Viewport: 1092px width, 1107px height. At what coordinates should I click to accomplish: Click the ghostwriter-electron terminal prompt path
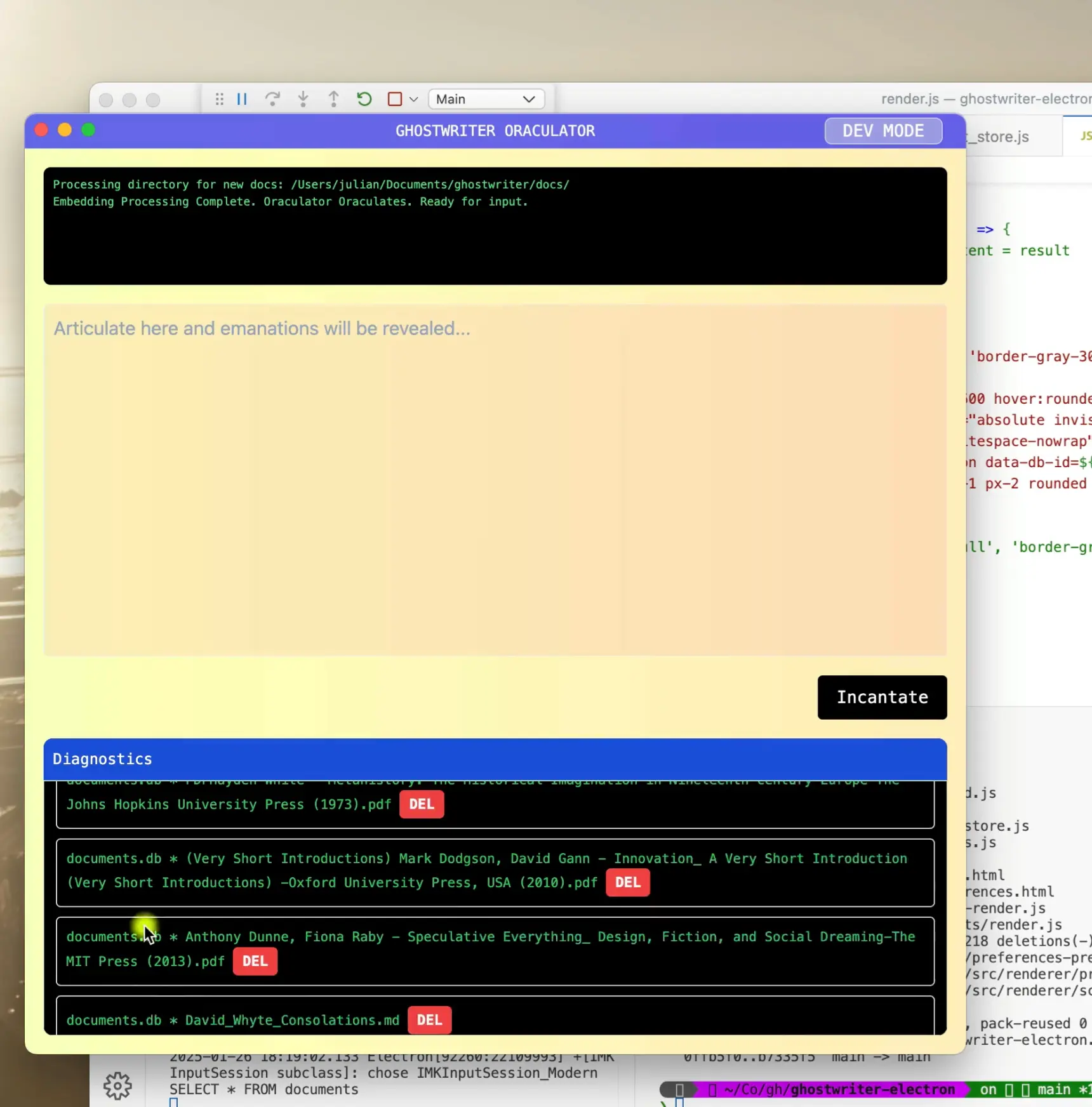[839, 1089]
